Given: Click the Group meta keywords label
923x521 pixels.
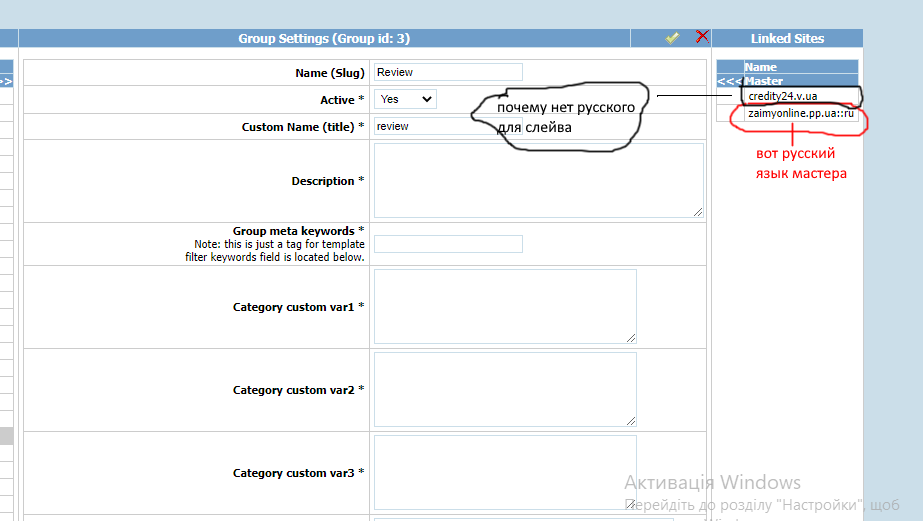Looking at the screenshot, I should click(298, 231).
